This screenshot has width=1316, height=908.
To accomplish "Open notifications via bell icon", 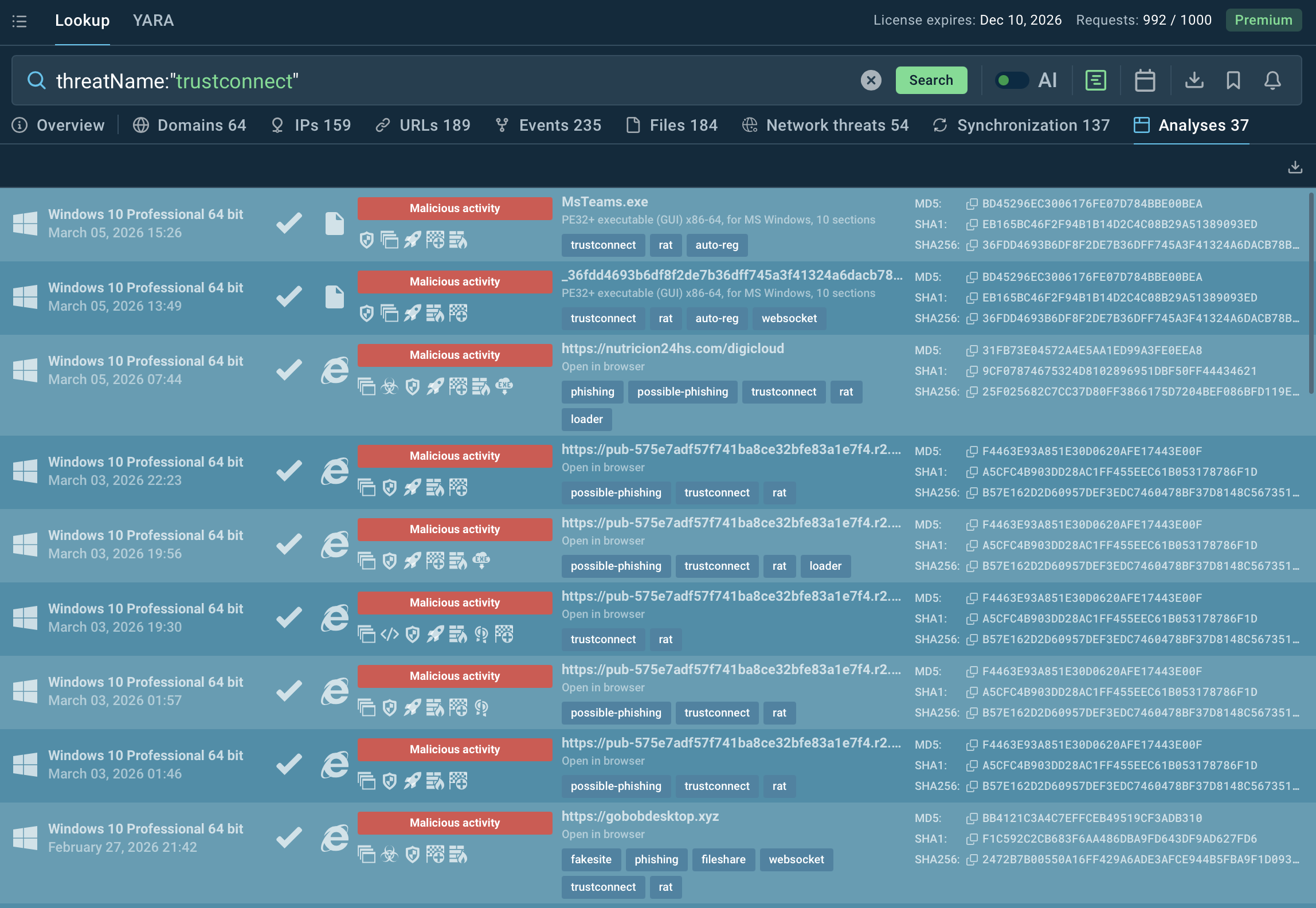I will coord(1272,80).
